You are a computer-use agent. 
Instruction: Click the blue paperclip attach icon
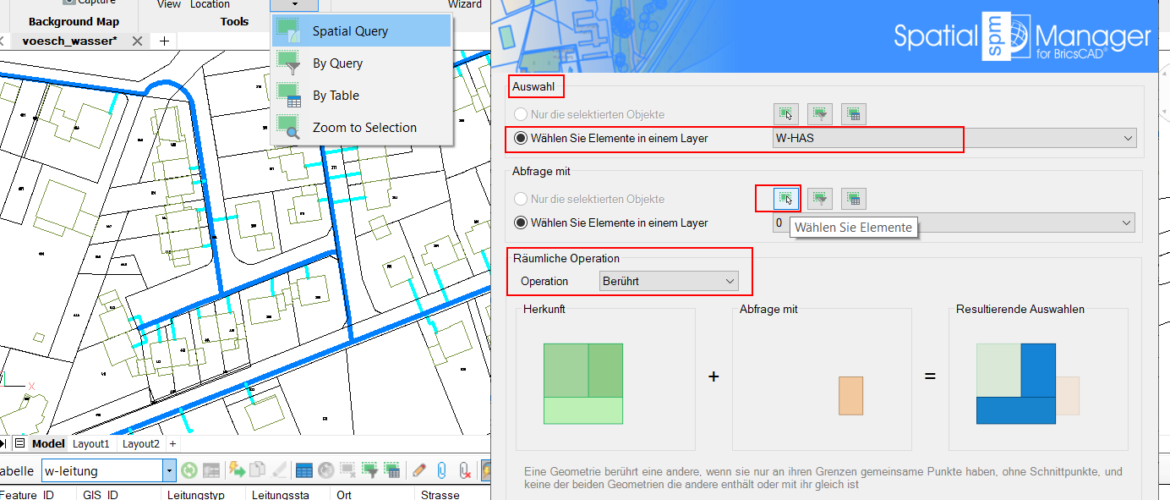click(x=441, y=470)
